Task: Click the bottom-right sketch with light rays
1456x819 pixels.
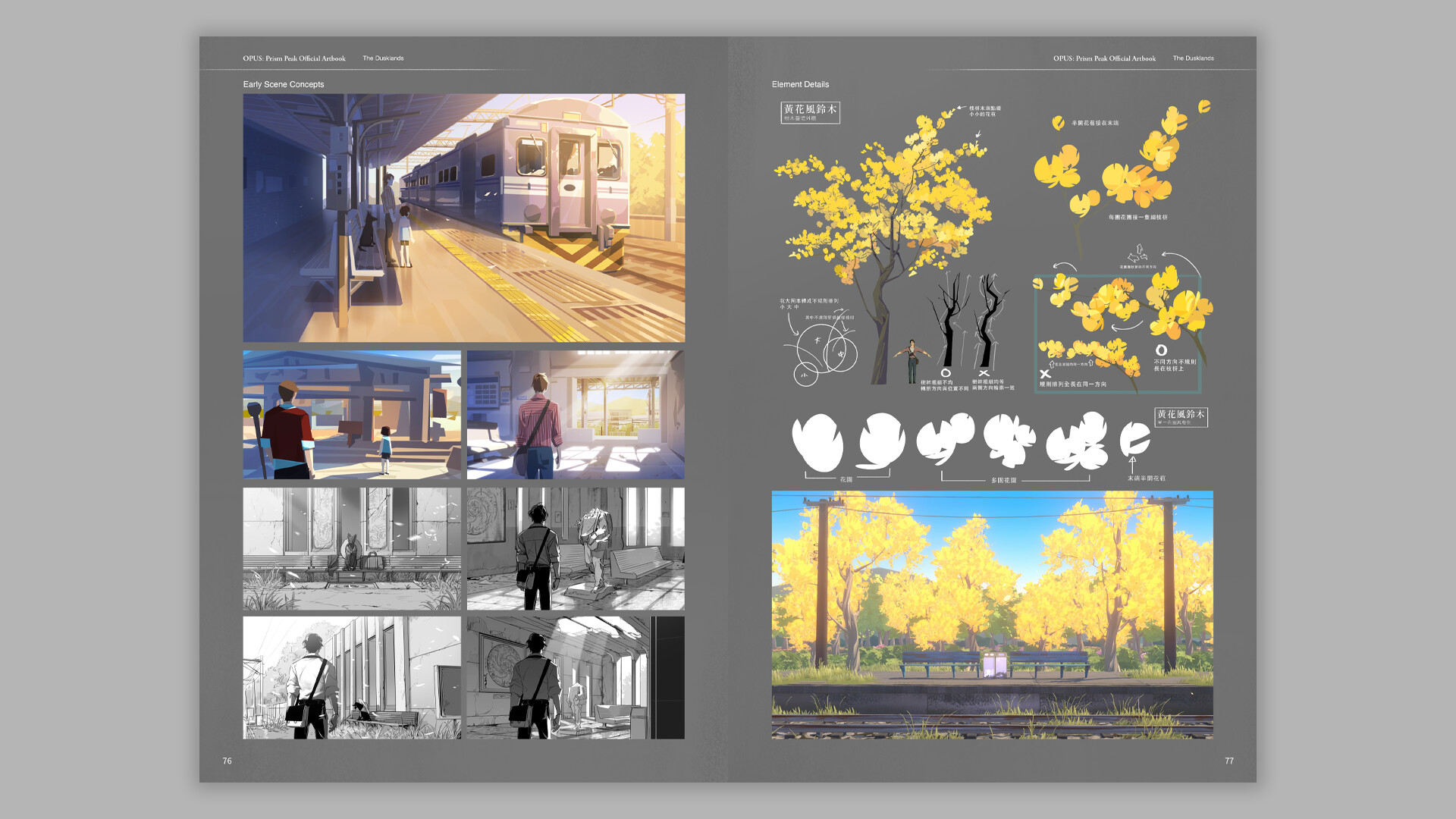Action: coord(575,677)
